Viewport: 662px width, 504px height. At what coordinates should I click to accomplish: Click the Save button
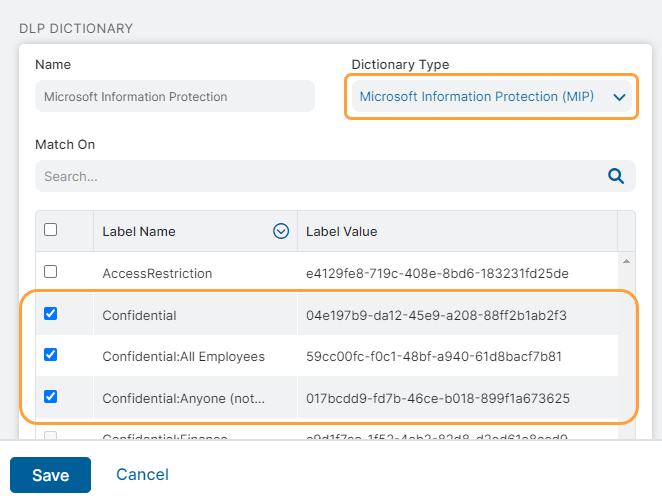point(50,475)
